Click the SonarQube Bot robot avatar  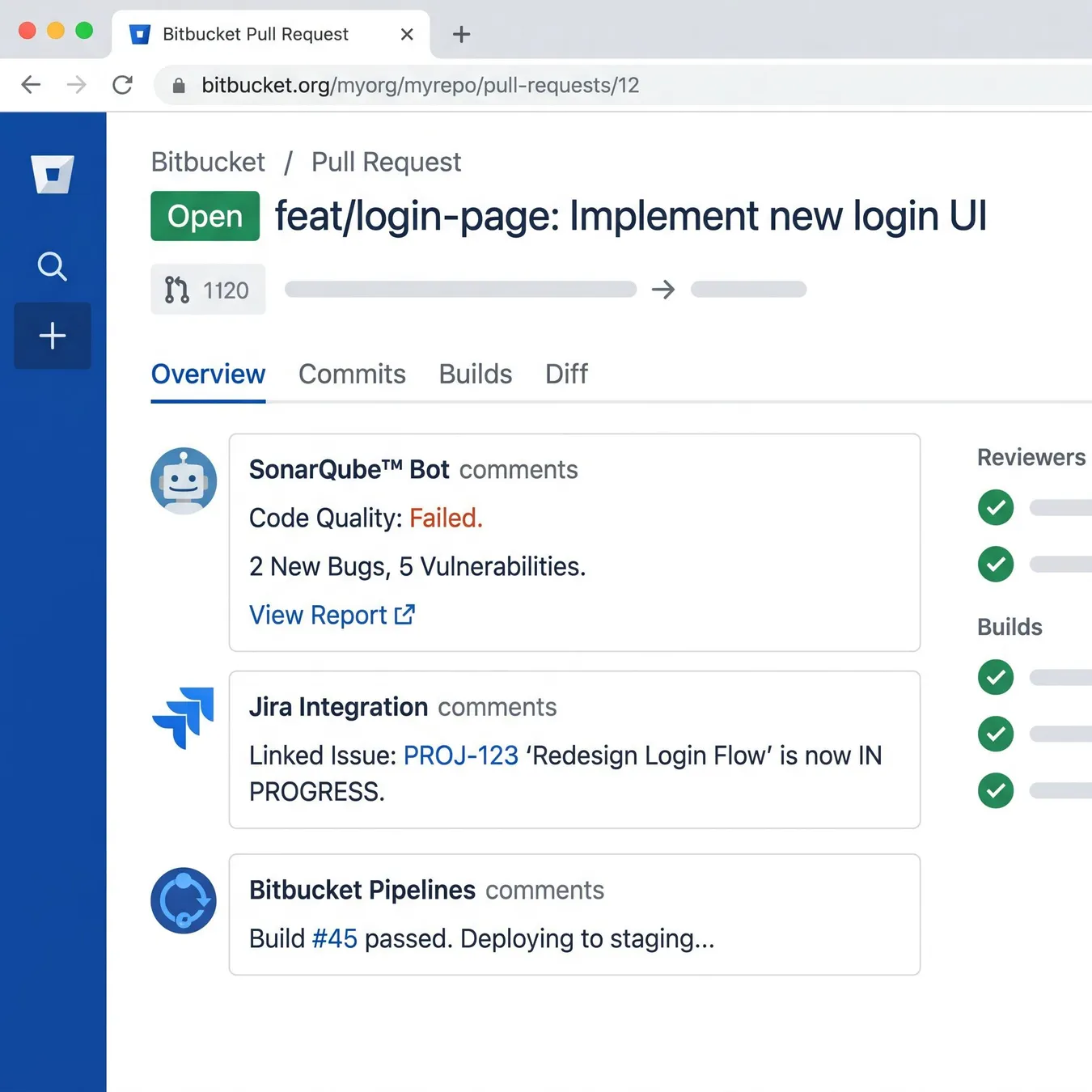(184, 480)
